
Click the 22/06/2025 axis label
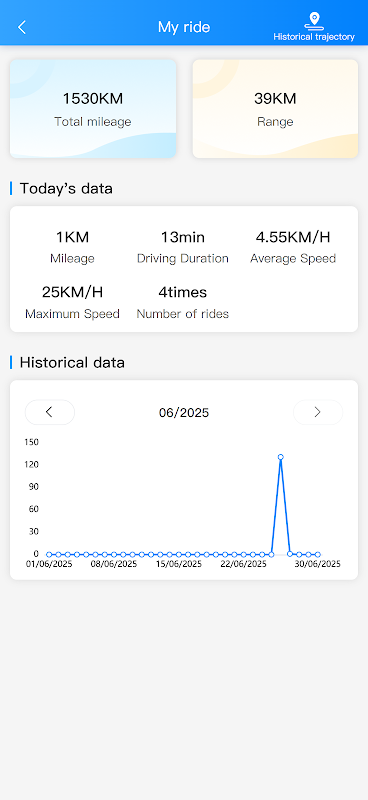pos(243,564)
